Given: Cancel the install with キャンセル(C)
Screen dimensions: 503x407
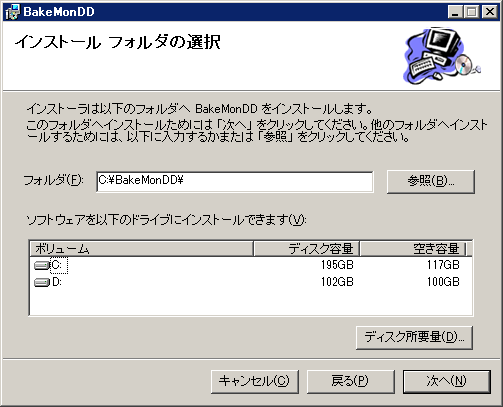Looking at the screenshot, I should tap(255, 381).
